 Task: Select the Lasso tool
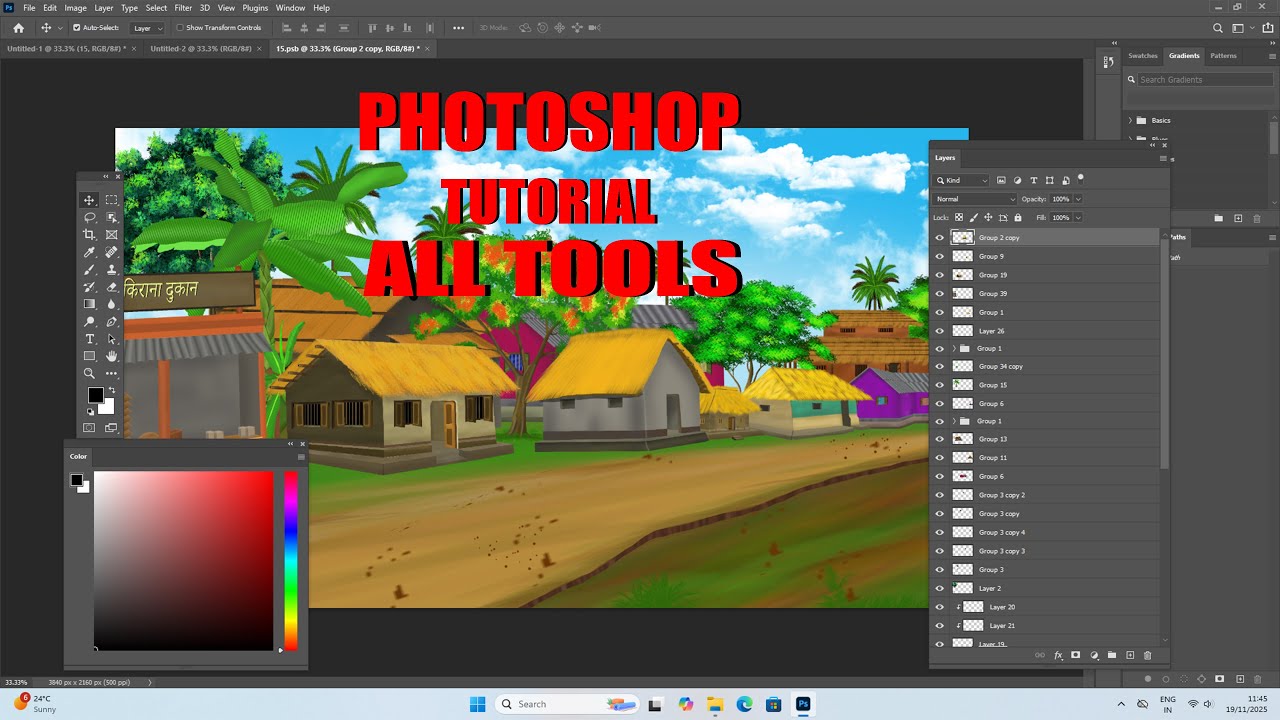pos(90,217)
